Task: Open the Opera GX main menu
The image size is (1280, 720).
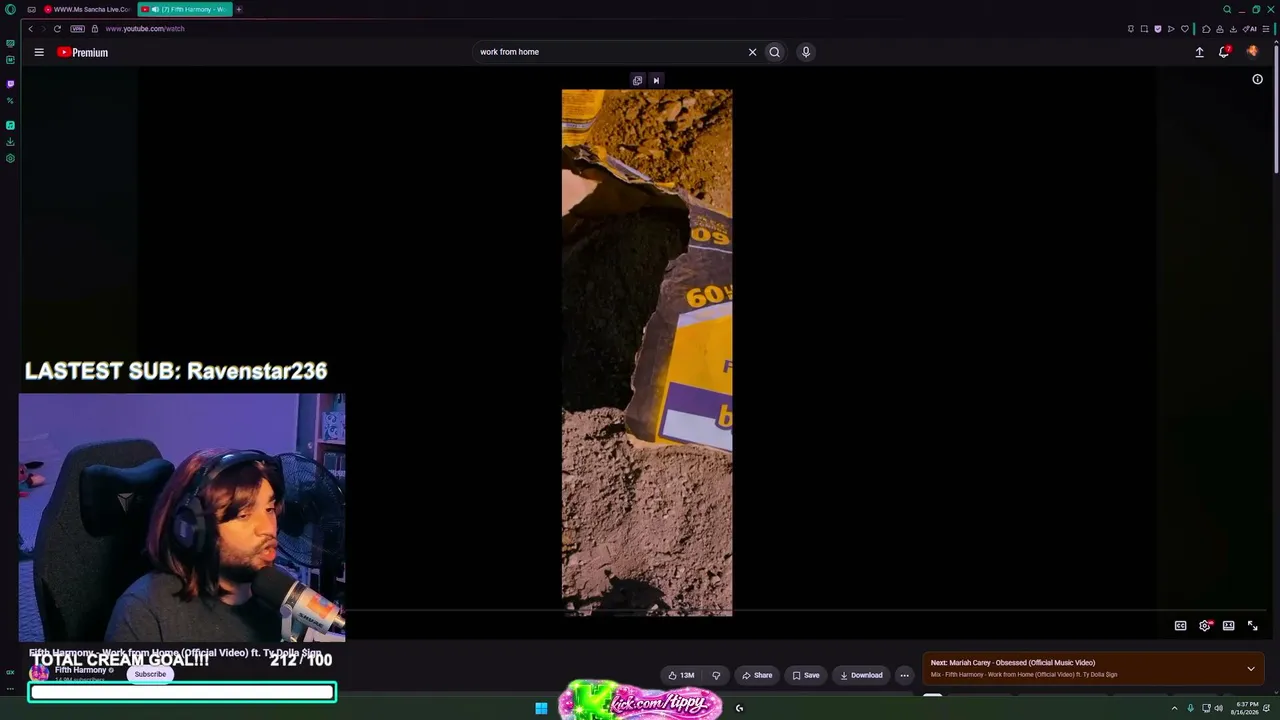Action: click(10, 9)
